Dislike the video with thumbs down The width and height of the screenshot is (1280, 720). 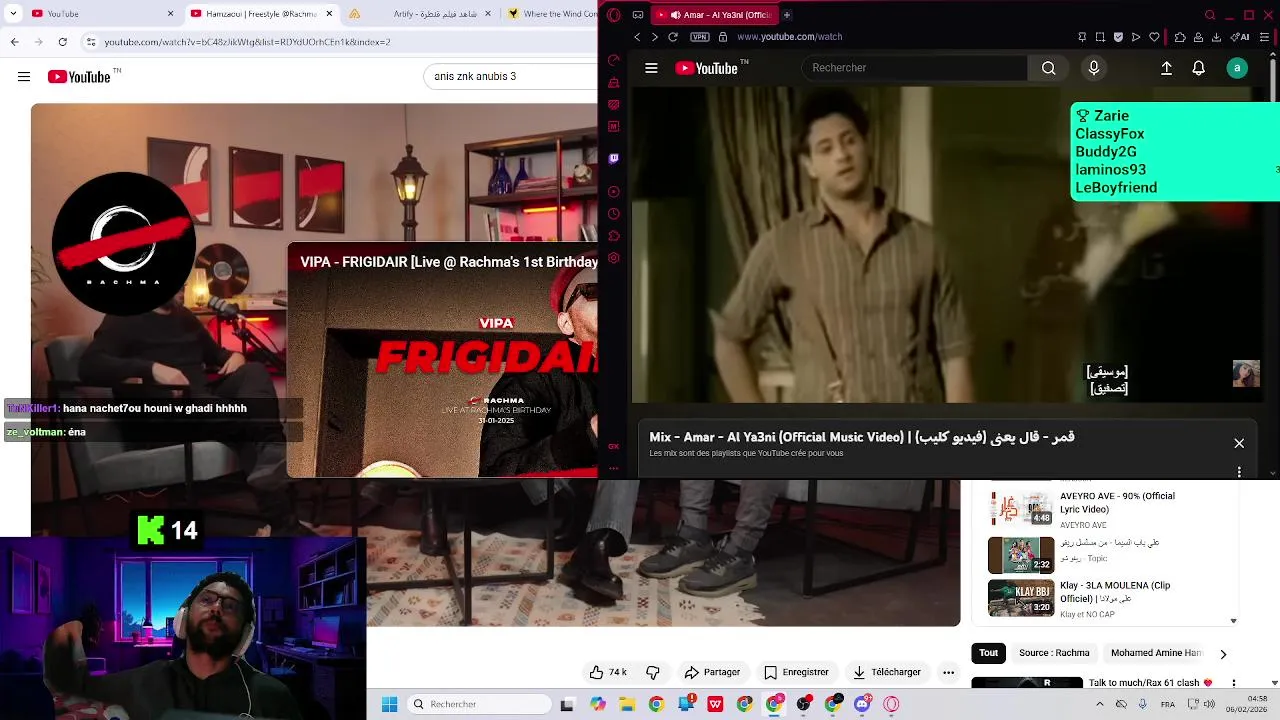653,672
